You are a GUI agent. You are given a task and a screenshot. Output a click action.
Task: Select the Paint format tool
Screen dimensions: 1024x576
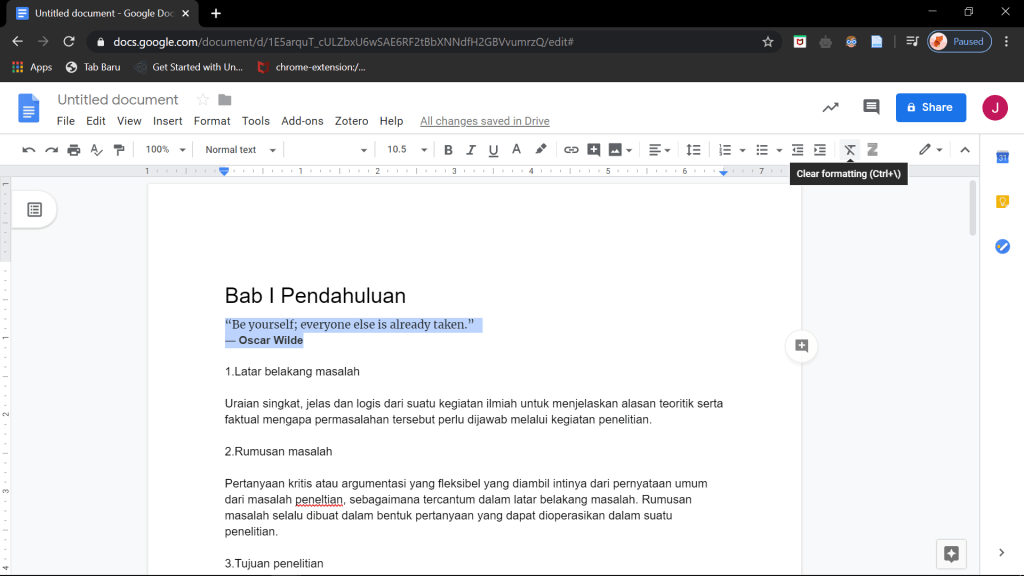pyautogui.click(x=120, y=150)
